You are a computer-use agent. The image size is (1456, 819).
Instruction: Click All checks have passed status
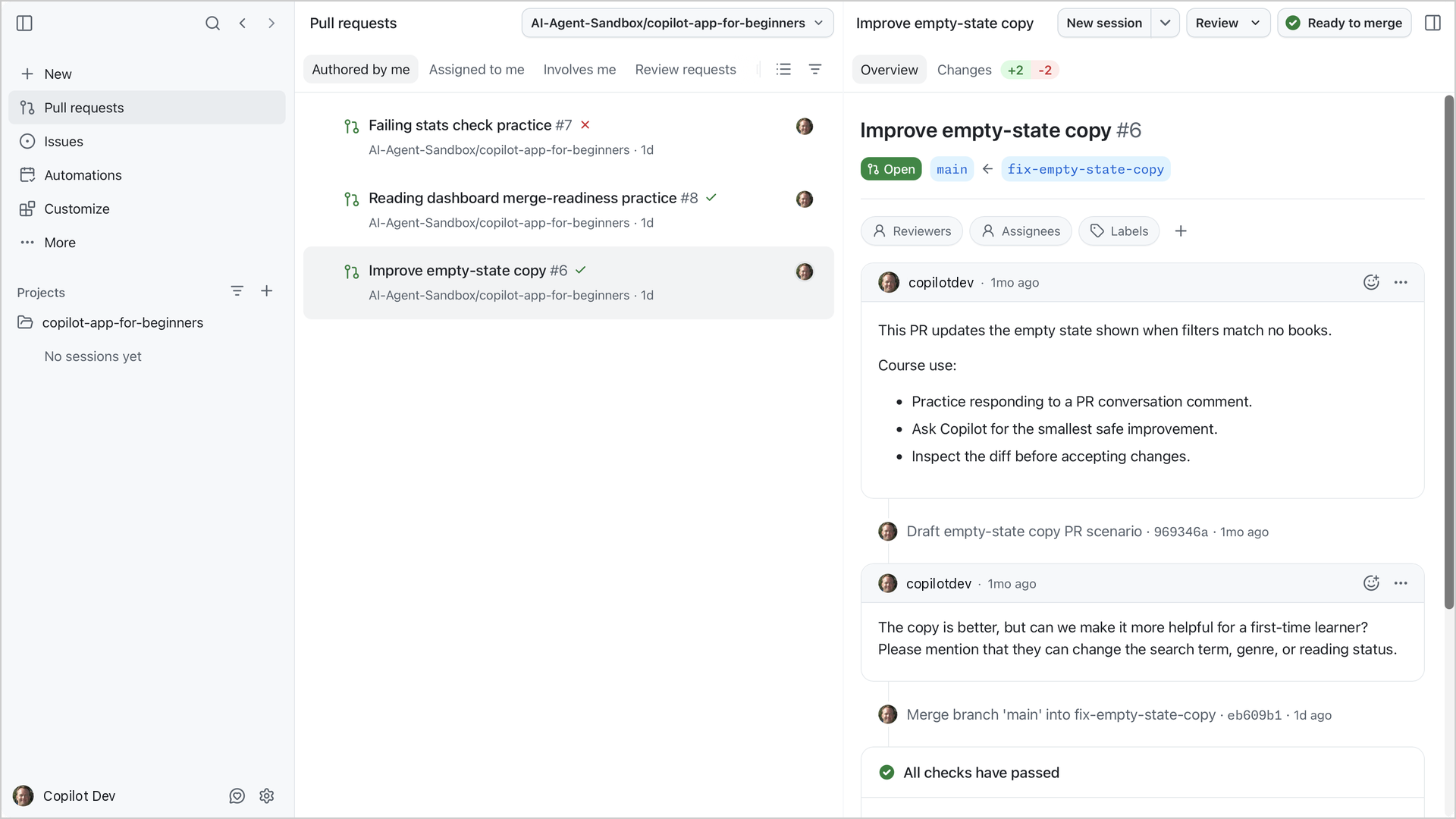click(981, 773)
